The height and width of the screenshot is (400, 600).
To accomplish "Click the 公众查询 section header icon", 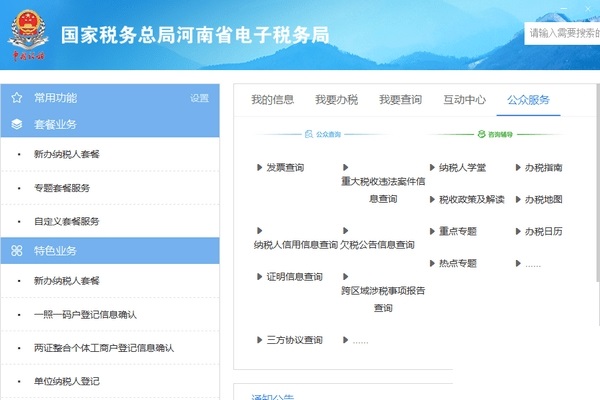I will pos(307,133).
